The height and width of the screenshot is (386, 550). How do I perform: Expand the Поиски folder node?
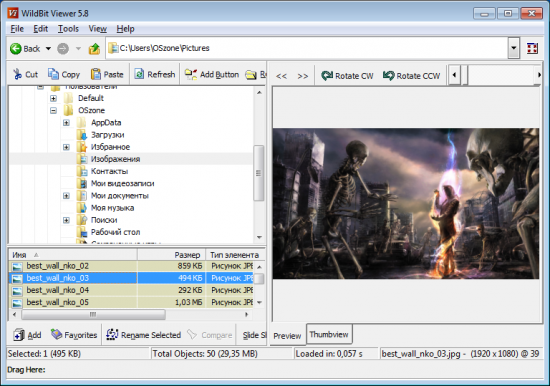[x=66, y=220]
